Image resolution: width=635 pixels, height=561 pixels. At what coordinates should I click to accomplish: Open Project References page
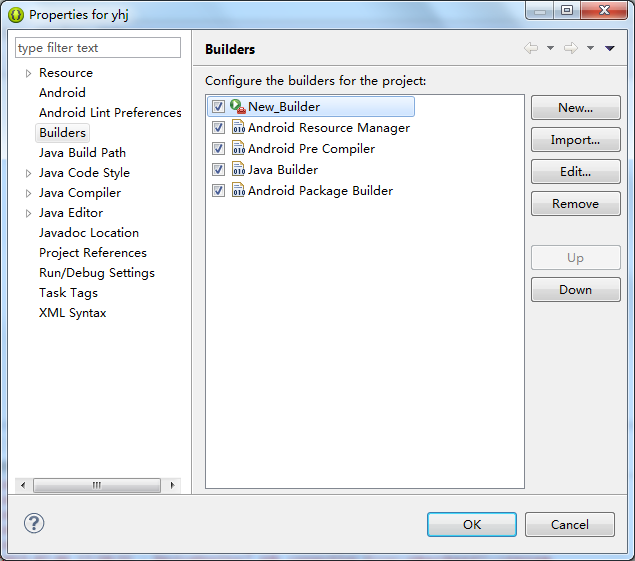point(93,253)
